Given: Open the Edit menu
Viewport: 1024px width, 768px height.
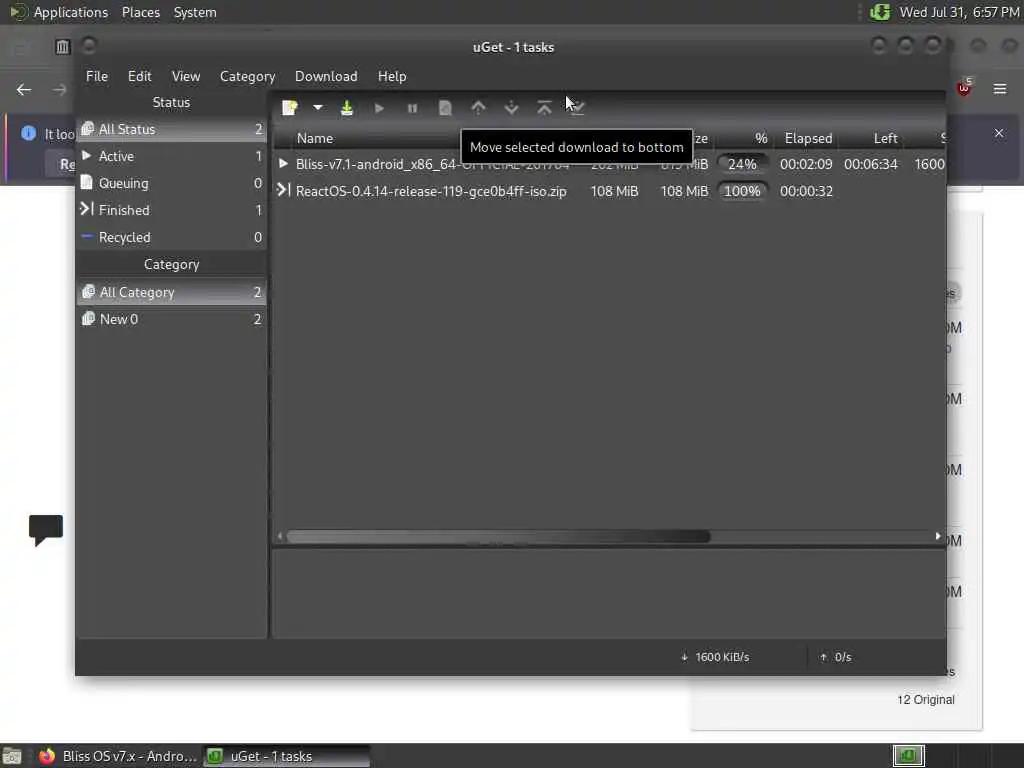Looking at the screenshot, I should (140, 76).
